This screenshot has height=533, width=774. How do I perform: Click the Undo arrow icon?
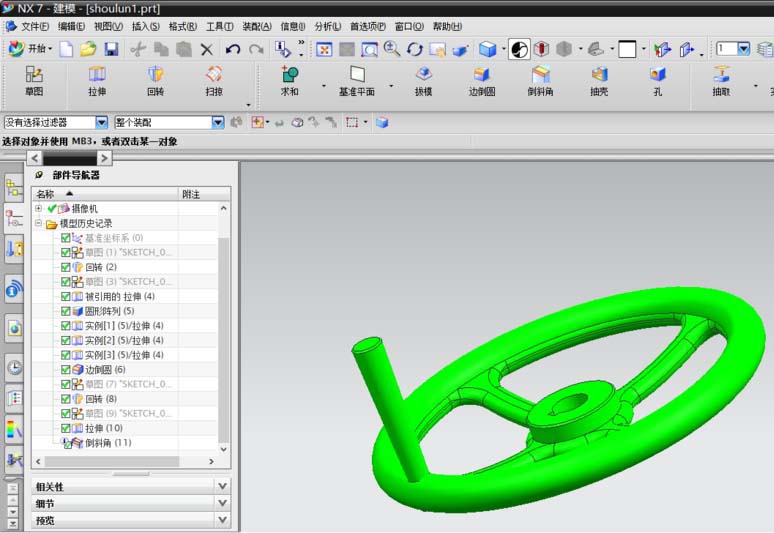[x=232, y=49]
